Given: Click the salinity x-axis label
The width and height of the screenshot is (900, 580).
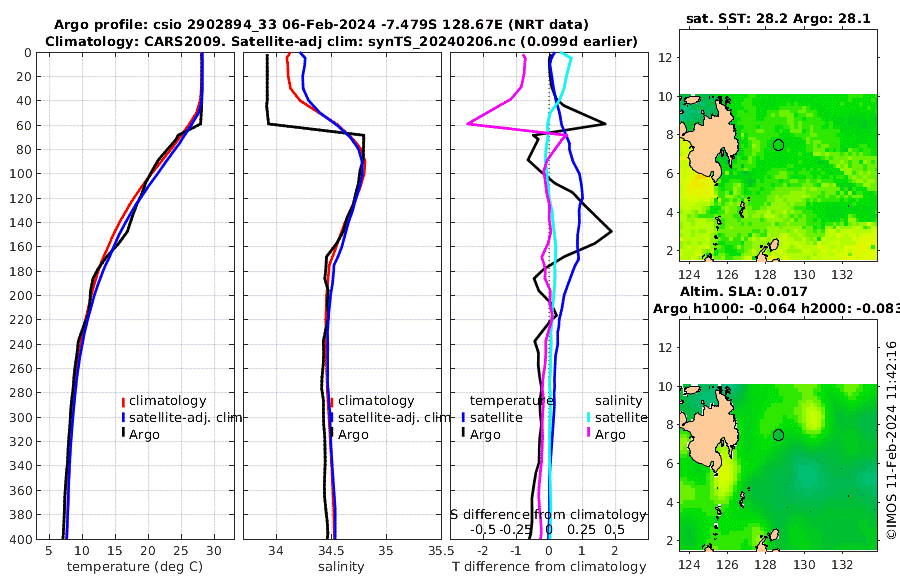Looking at the screenshot, I should (x=341, y=567).
